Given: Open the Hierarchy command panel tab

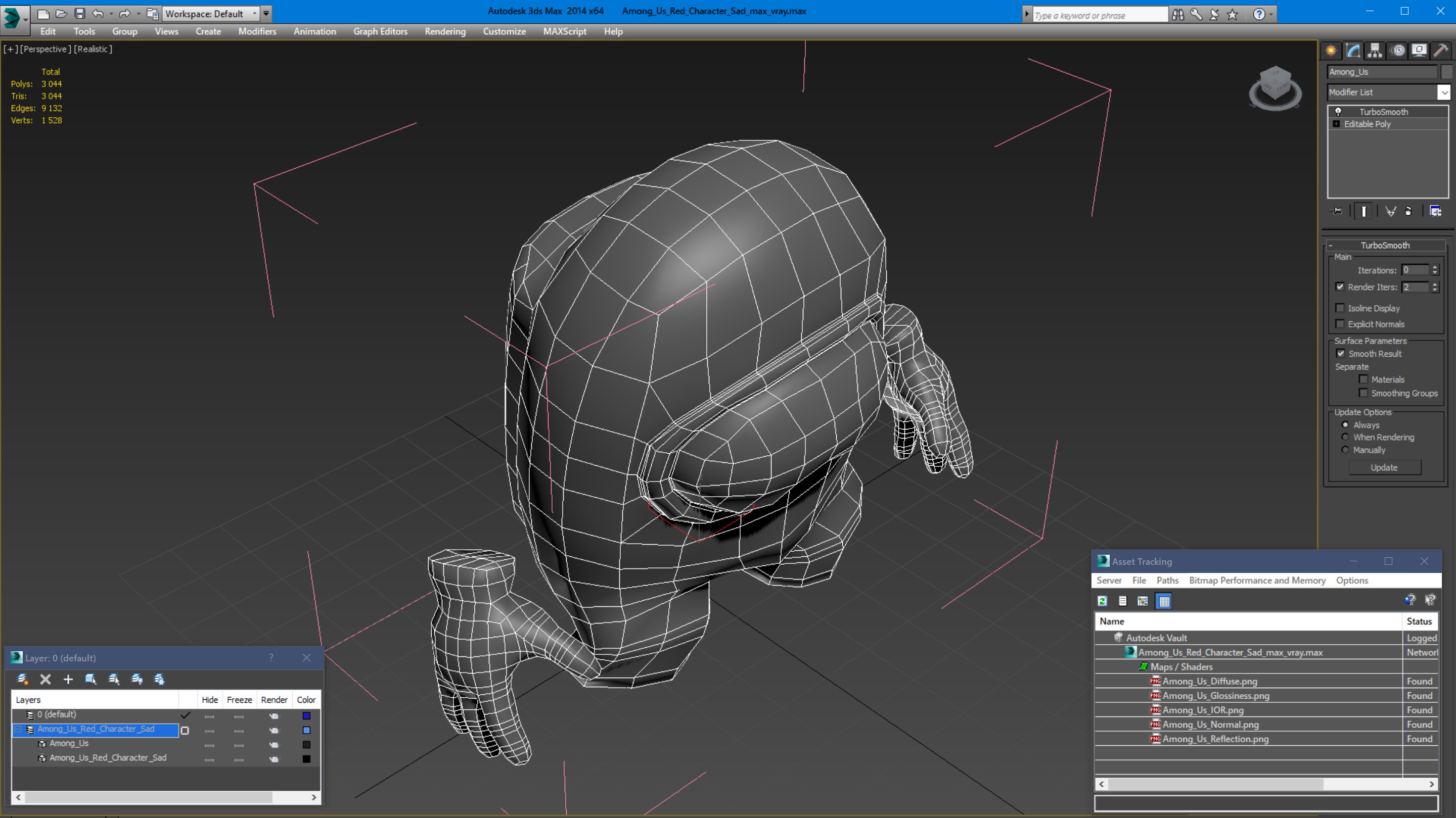Looking at the screenshot, I should coord(1375,51).
